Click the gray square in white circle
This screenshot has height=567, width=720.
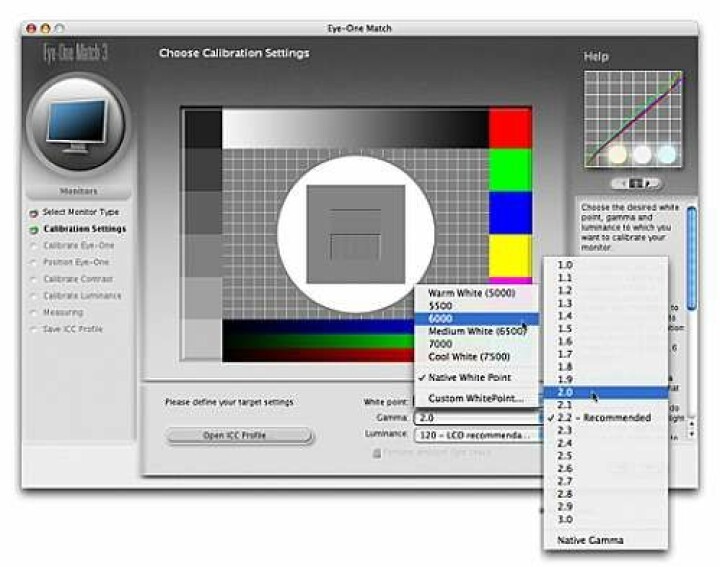[x=356, y=234]
